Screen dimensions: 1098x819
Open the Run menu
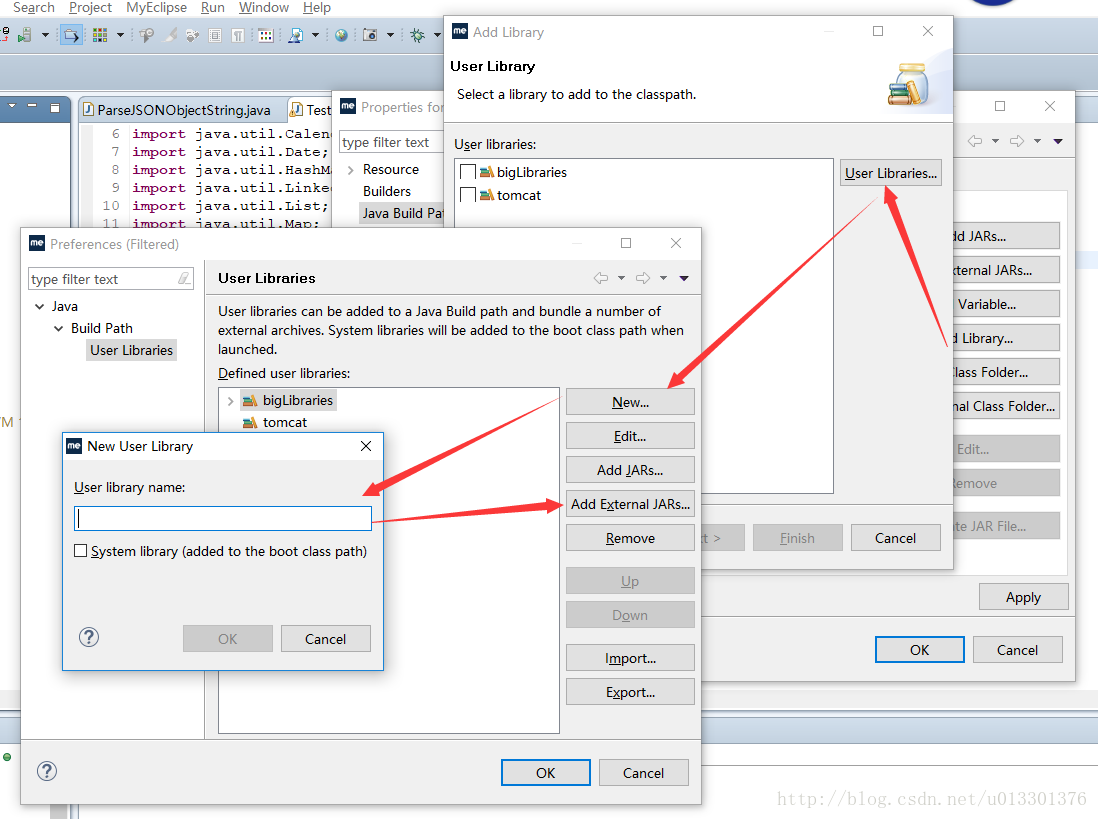(212, 8)
